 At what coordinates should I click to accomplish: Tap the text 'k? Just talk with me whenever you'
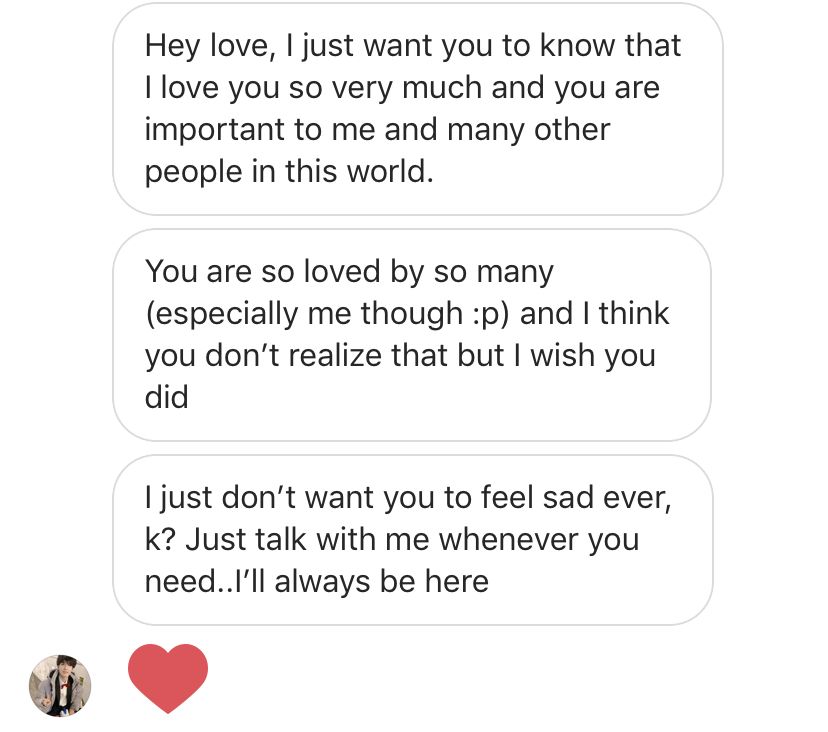(392, 540)
